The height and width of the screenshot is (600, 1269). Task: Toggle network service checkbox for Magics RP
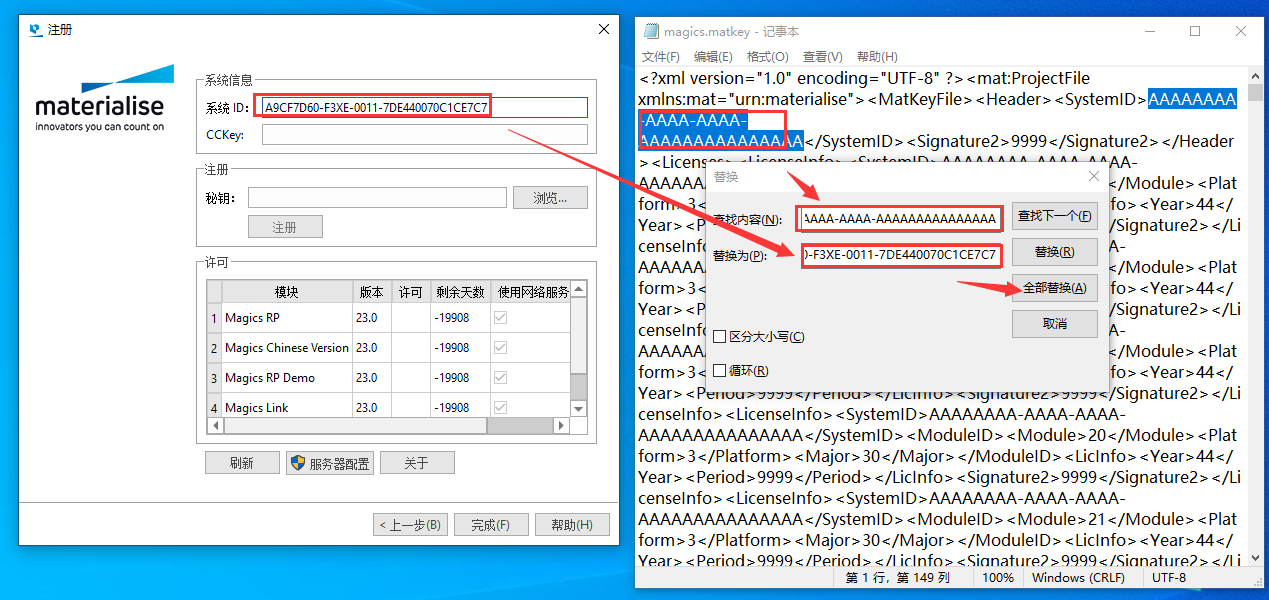pyautogui.click(x=500, y=318)
